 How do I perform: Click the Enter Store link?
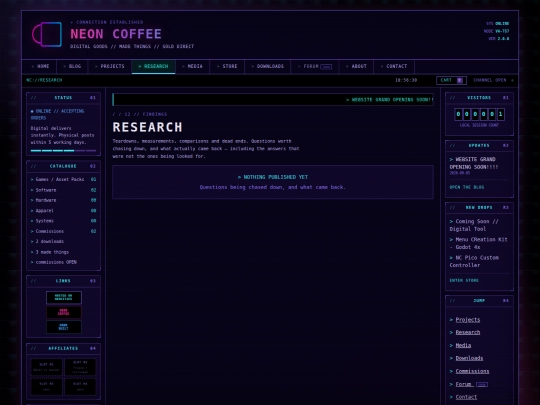(464, 280)
